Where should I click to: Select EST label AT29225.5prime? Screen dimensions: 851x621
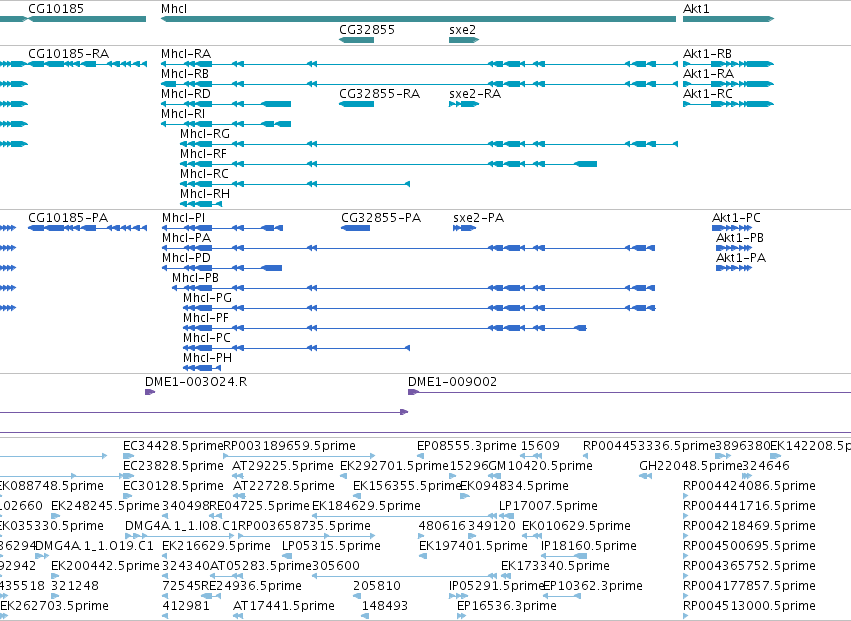283,466
